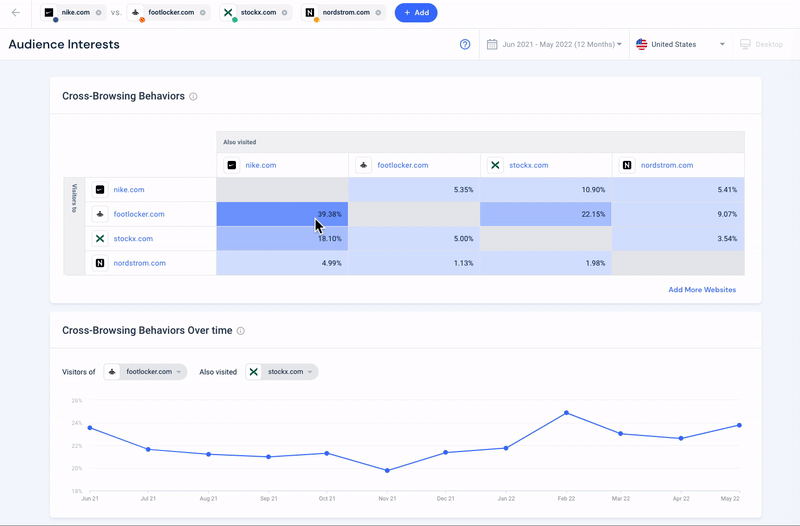
Task: Click the stockx logo in row header
Action: [x=100, y=239]
